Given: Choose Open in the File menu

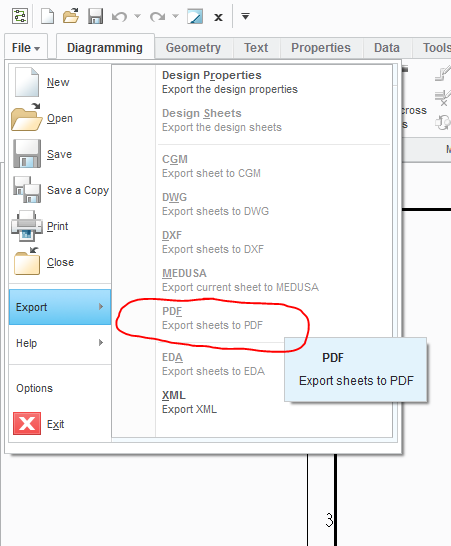Looking at the screenshot, I should pos(60,118).
